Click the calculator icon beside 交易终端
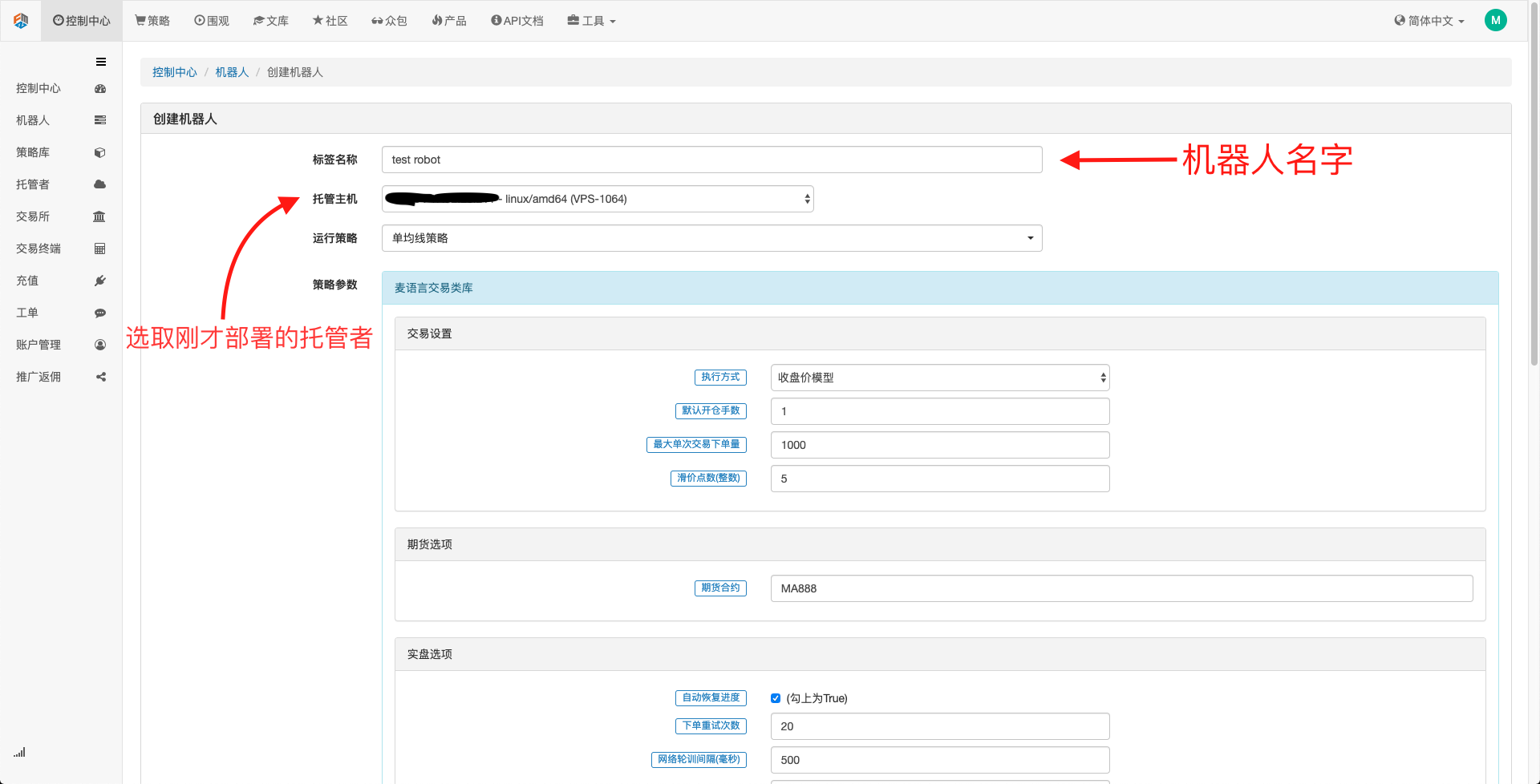 (x=100, y=249)
